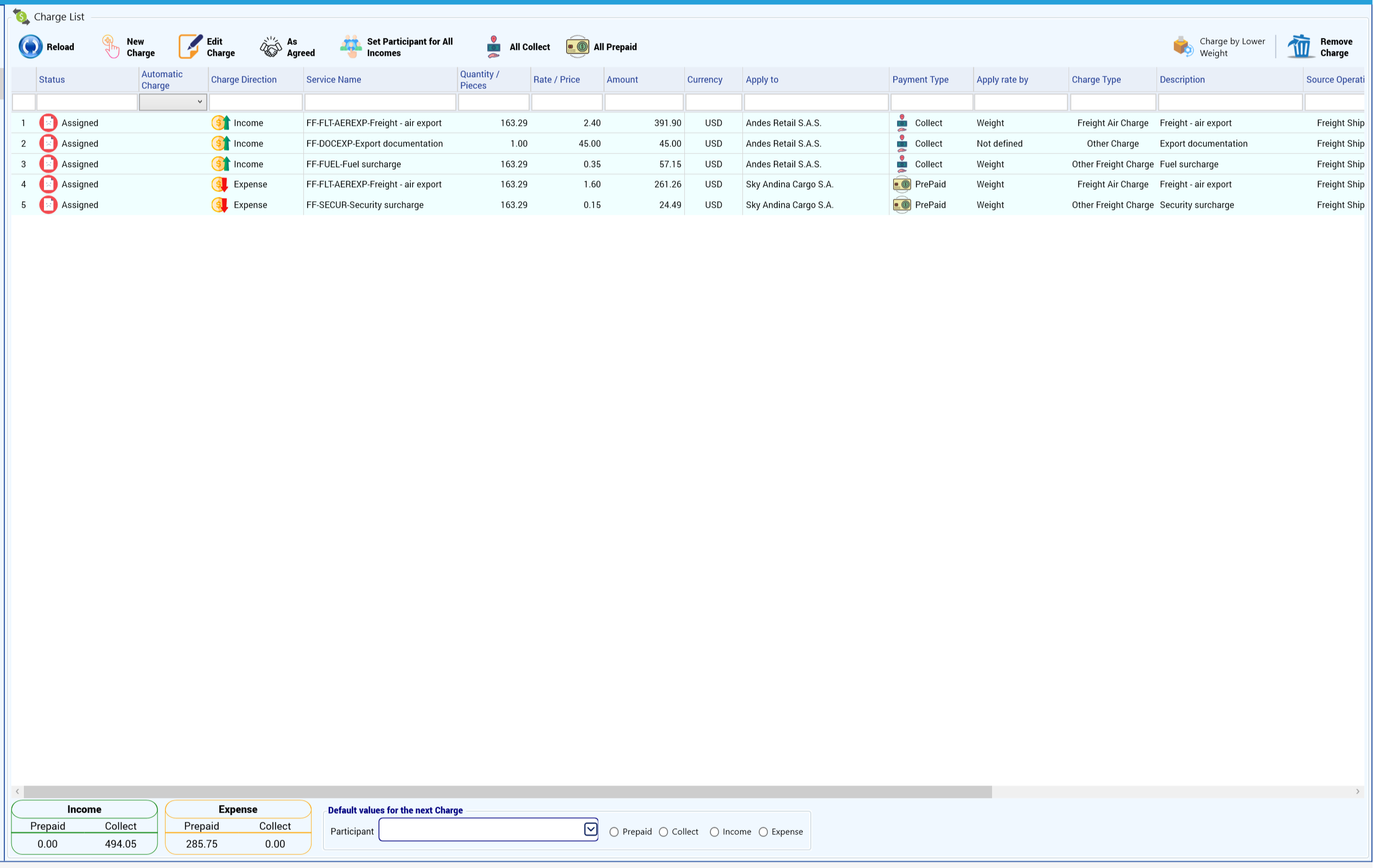The image size is (1373, 868).
Task: Click the Service Name filter field
Action: (380, 102)
